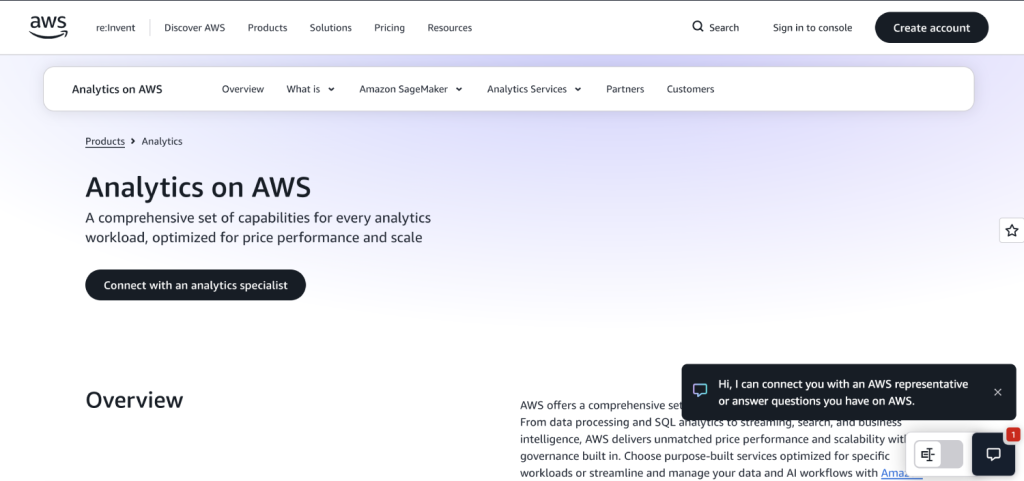
Task: Select the Overview tab in the Analytics nav
Action: (x=243, y=89)
